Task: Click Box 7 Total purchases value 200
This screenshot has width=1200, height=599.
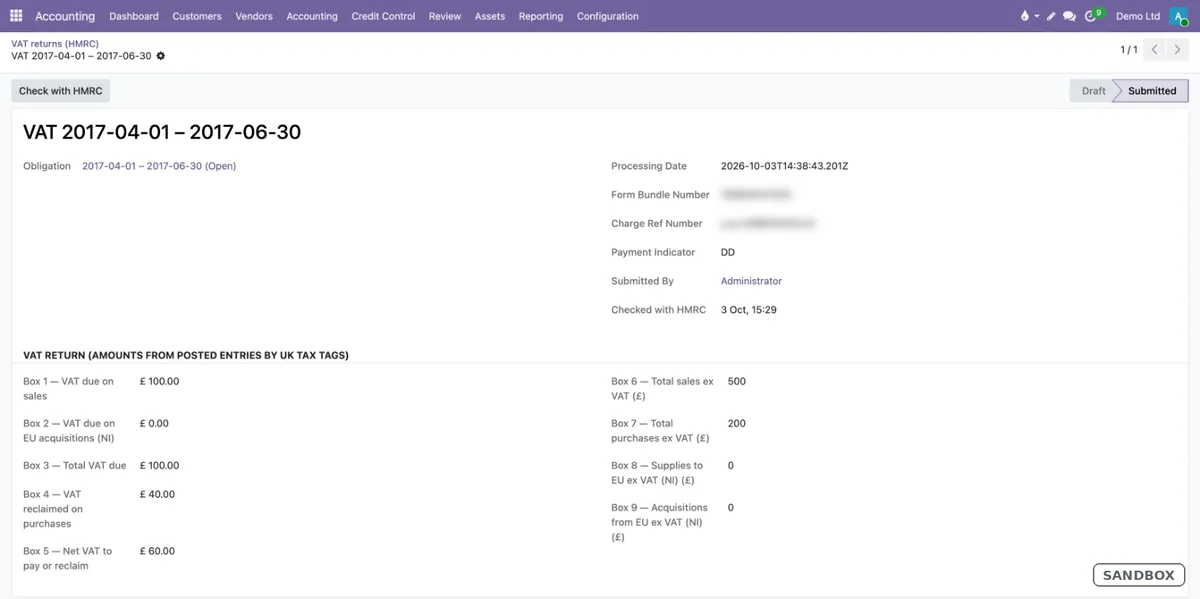Action: coord(737,423)
